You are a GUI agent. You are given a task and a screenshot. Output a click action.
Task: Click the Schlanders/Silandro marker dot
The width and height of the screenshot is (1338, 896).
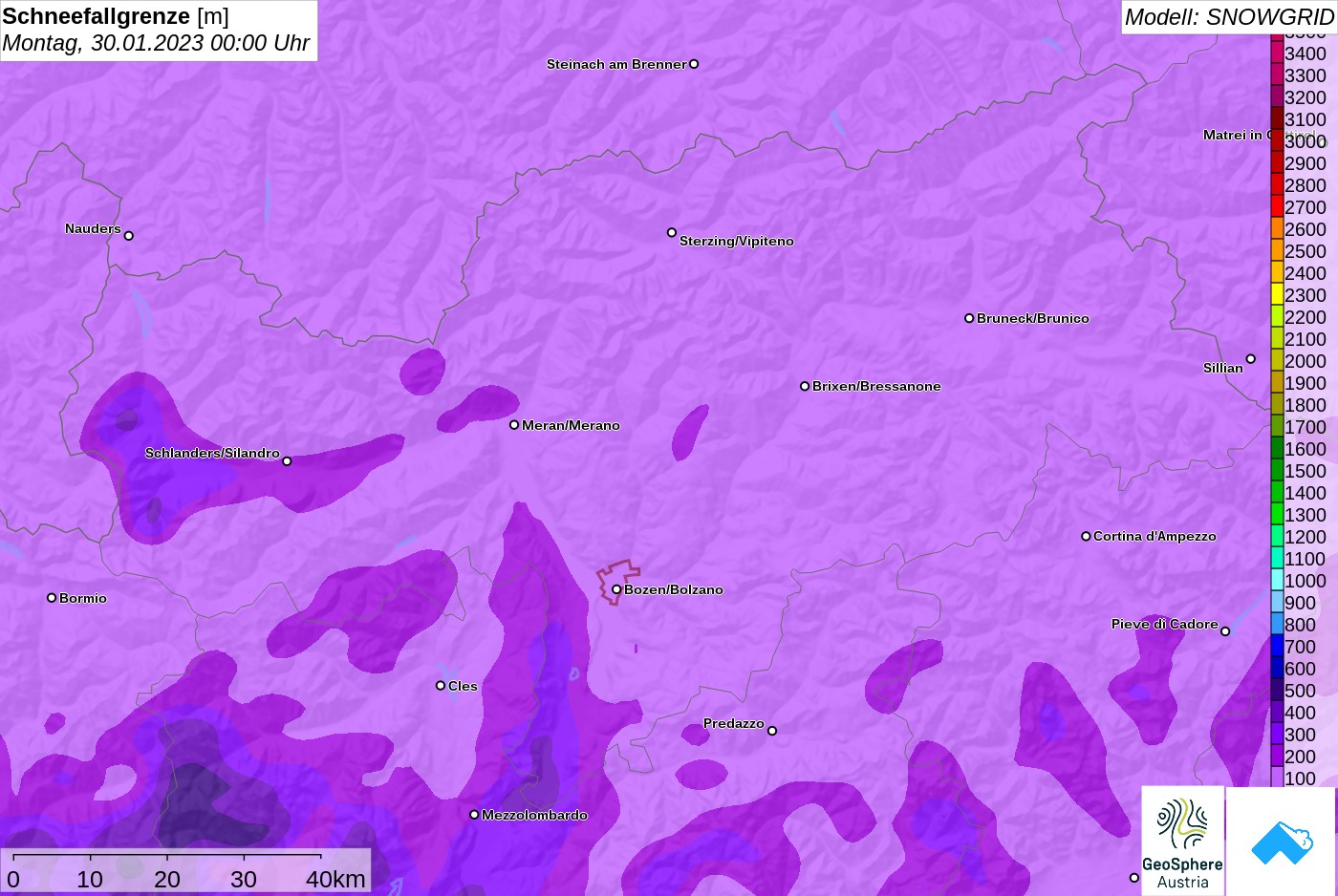287,461
